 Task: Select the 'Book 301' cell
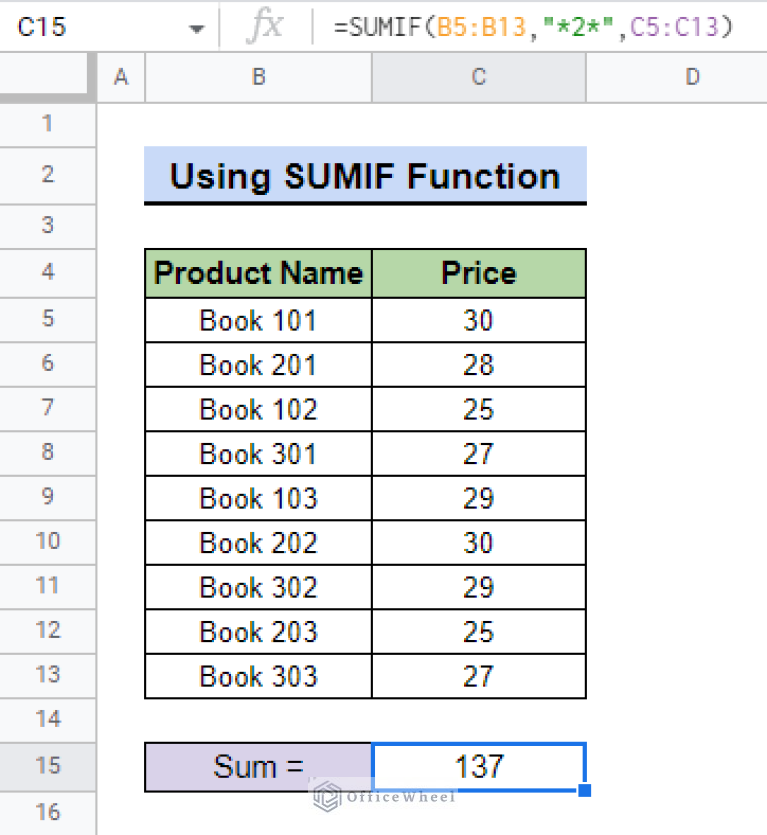click(x=258, y=454)
